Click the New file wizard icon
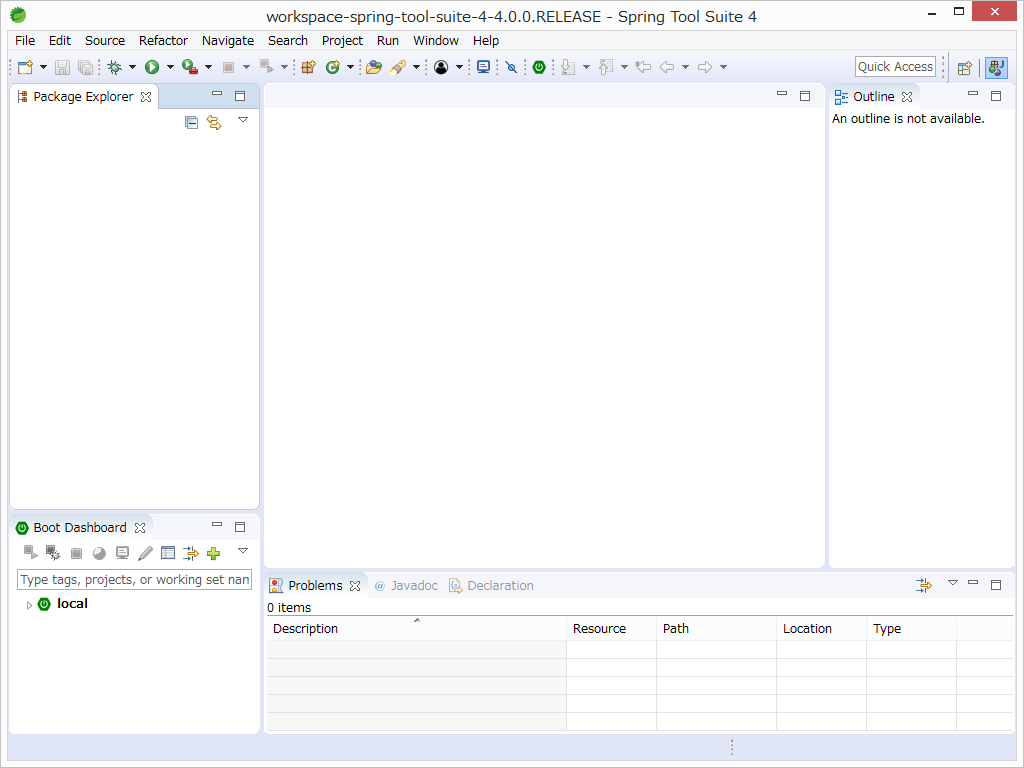Viewport: 1024px width, 768px height. [25, 67]
